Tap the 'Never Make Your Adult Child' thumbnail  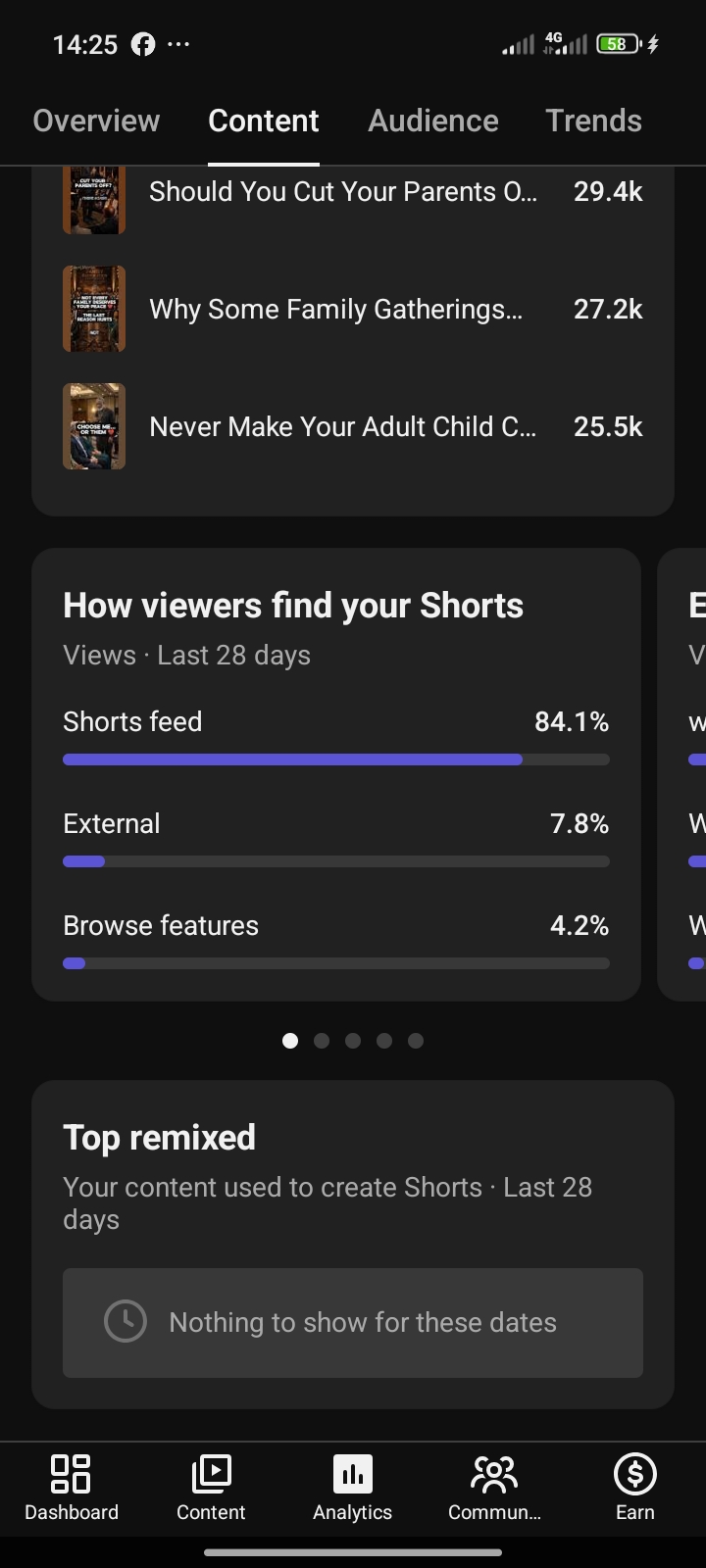(x=94, y=426)
